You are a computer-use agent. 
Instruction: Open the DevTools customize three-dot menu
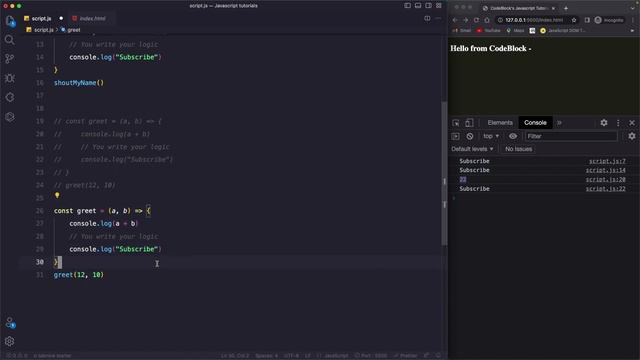618,123
